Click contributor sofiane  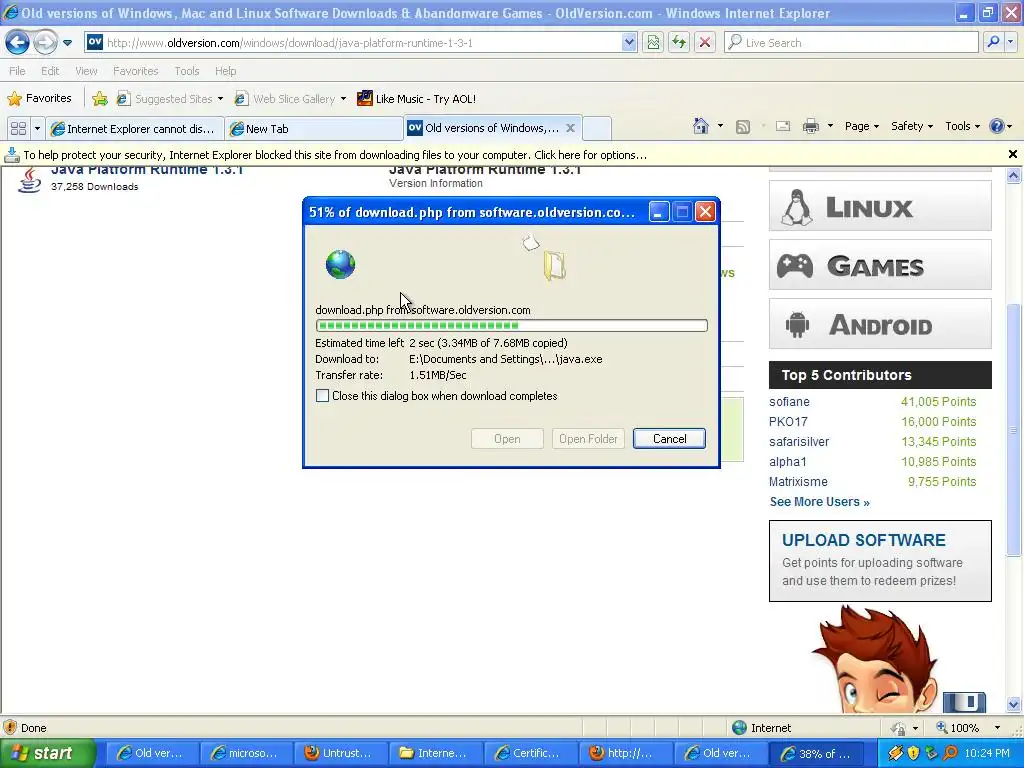(789, 402)
